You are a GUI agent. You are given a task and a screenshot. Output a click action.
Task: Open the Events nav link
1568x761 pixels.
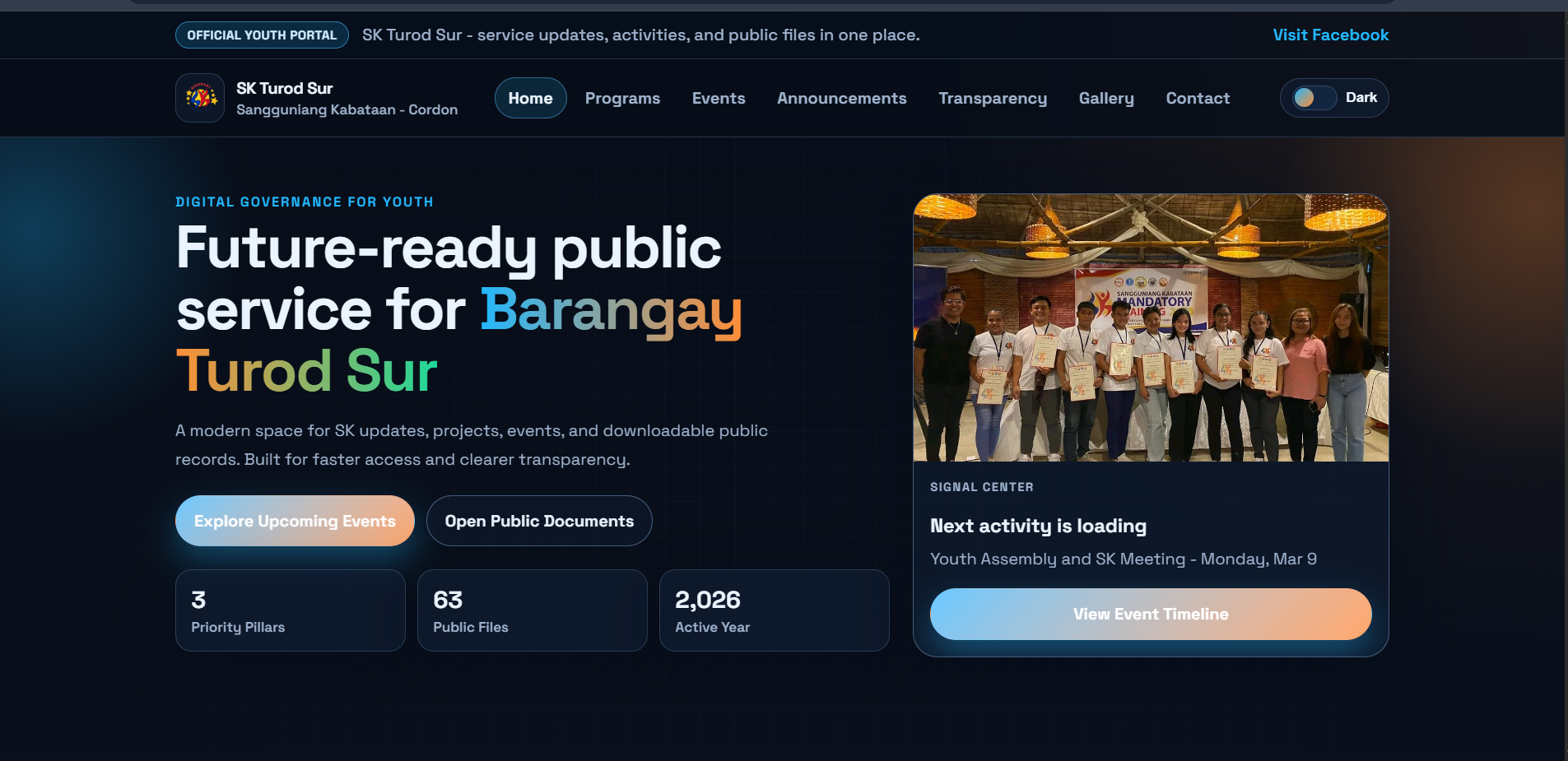[719, 98]
